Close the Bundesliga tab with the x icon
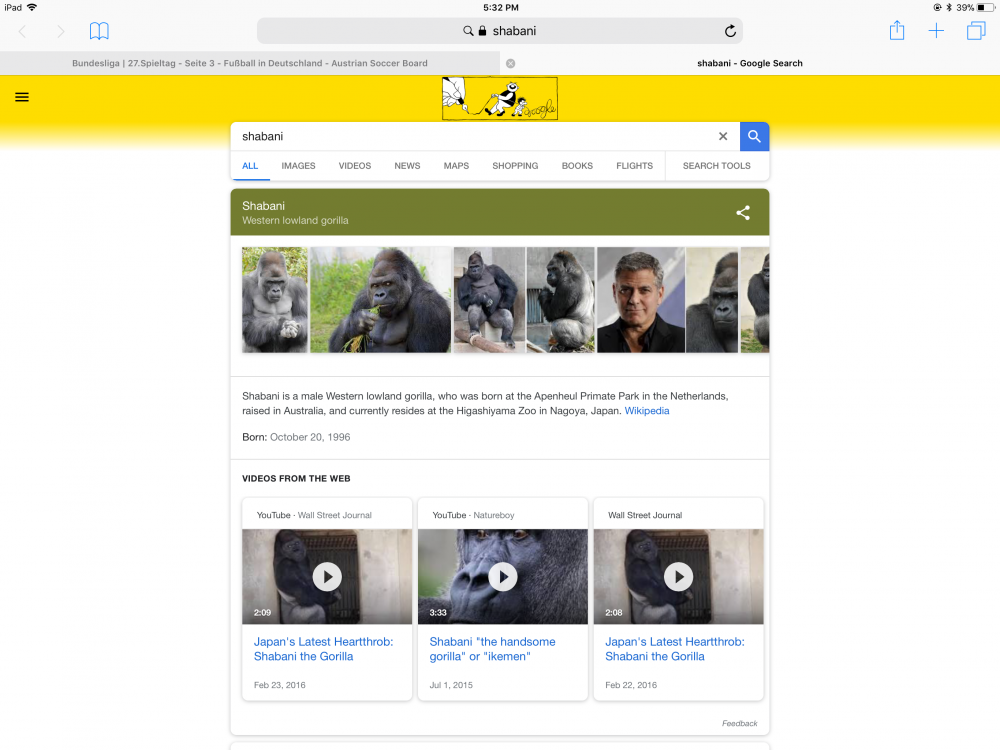This screenshot has height=750, width=1000. (x=510, y=63)
